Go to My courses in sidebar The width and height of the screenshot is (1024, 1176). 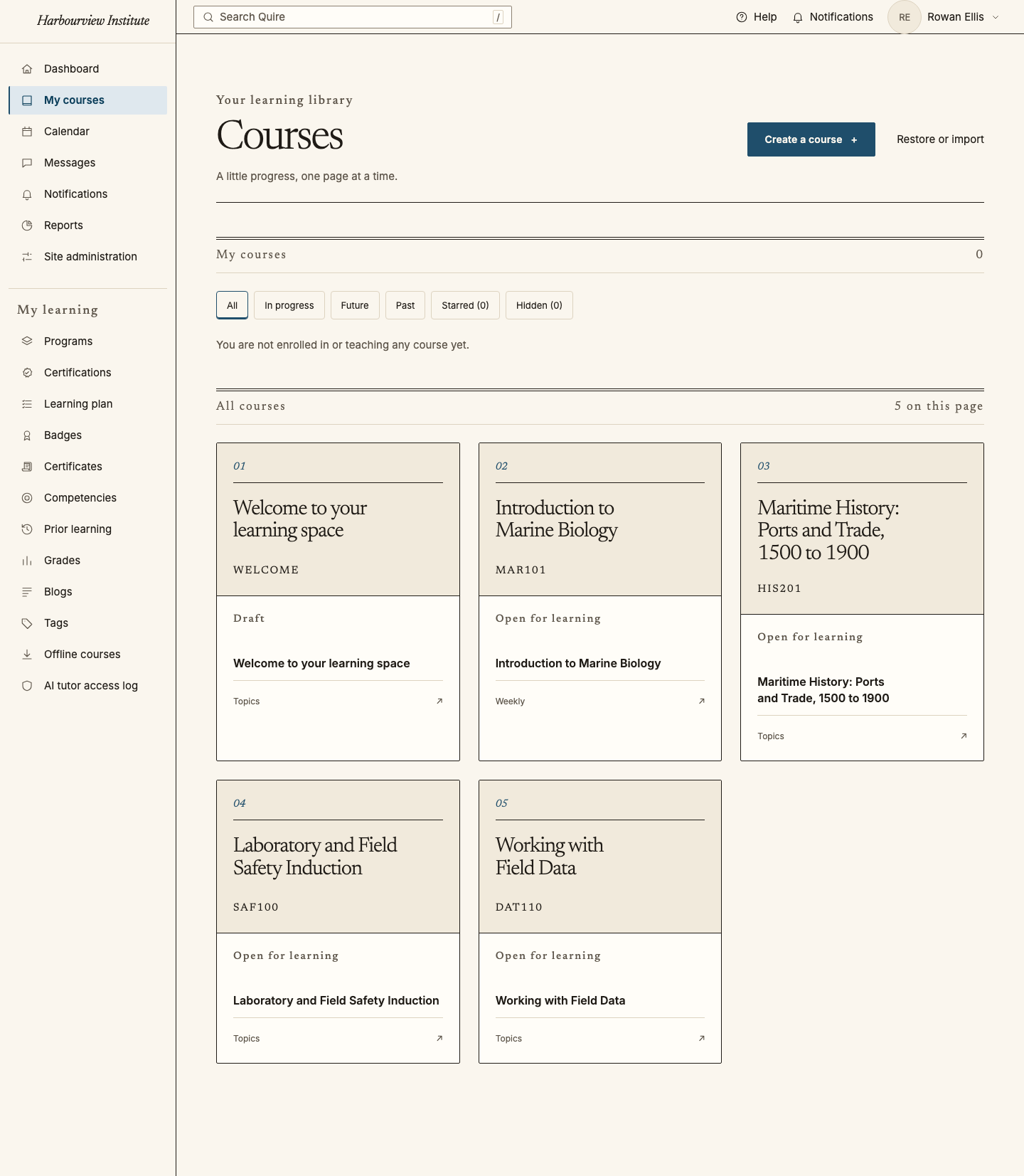coord(88,100)
